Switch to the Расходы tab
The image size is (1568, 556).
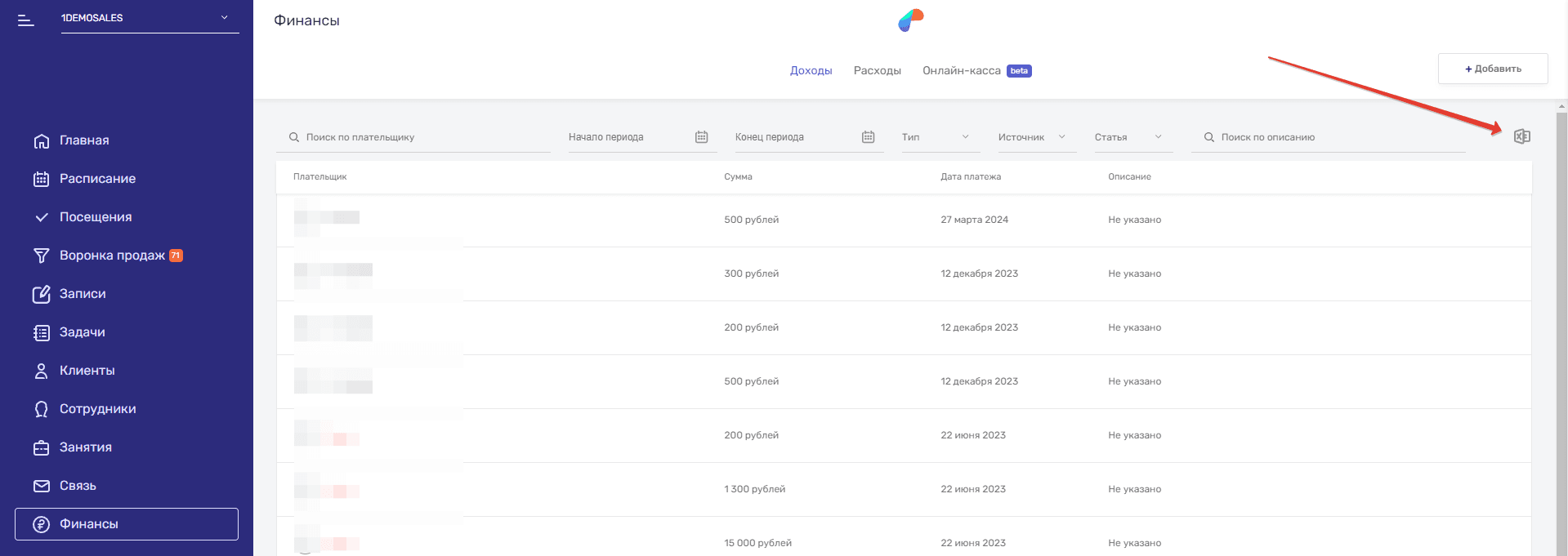point(877,71)
